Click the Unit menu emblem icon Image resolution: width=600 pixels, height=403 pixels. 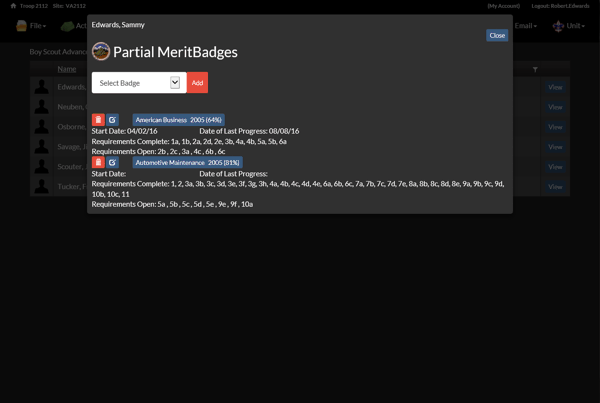click(x=558, y=26)
